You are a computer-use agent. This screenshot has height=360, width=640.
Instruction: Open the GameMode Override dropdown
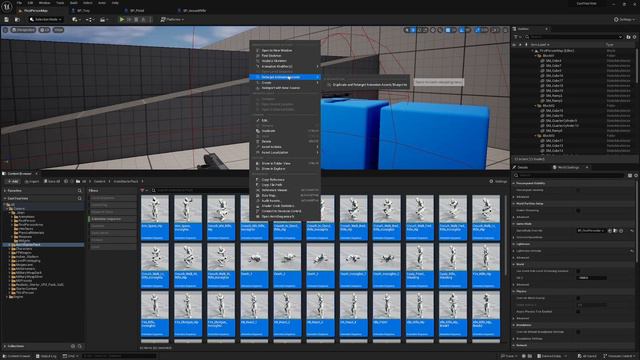click(591, 231)
